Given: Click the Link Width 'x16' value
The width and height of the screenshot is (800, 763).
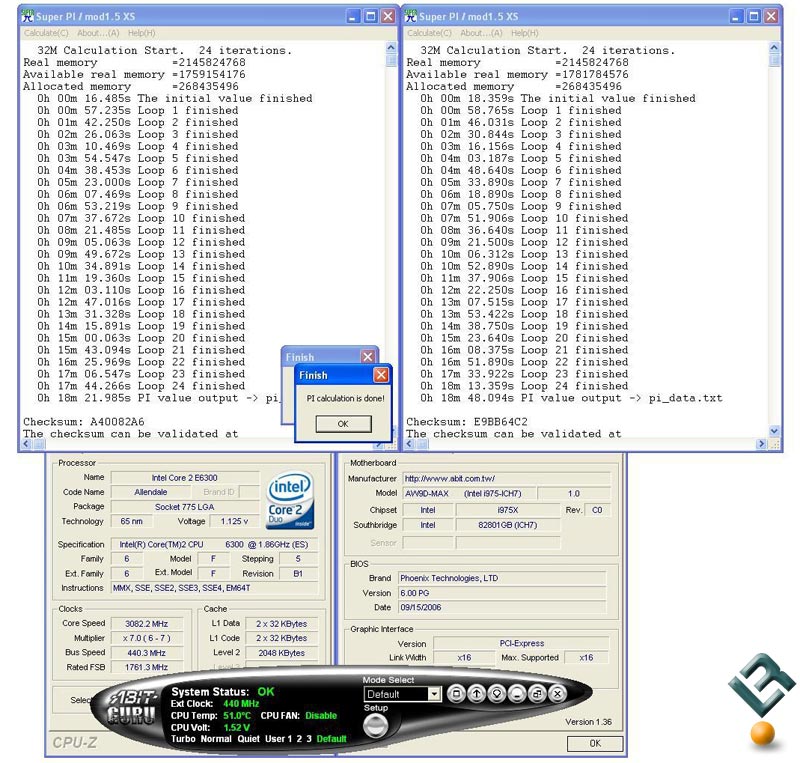Looking at the screenshot, I should click(x=464, y=658).
